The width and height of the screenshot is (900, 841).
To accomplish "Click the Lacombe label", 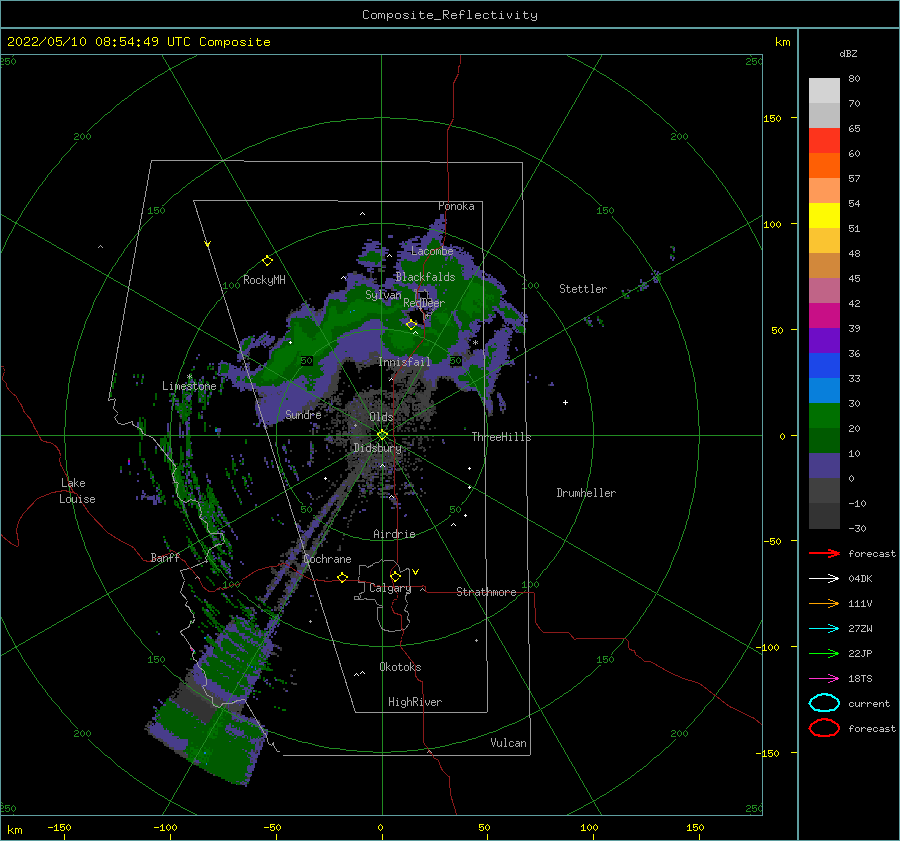I will point(432,251).
